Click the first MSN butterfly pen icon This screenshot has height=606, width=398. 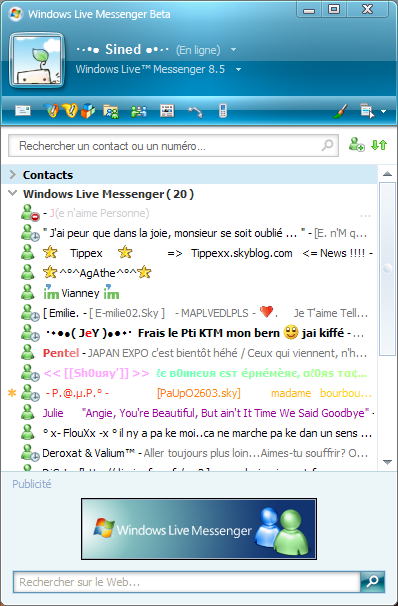[x=50, y=111]
